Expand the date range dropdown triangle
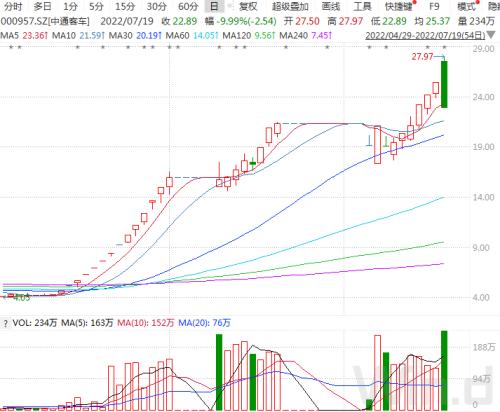500x412 pixels. click(491, 35)
